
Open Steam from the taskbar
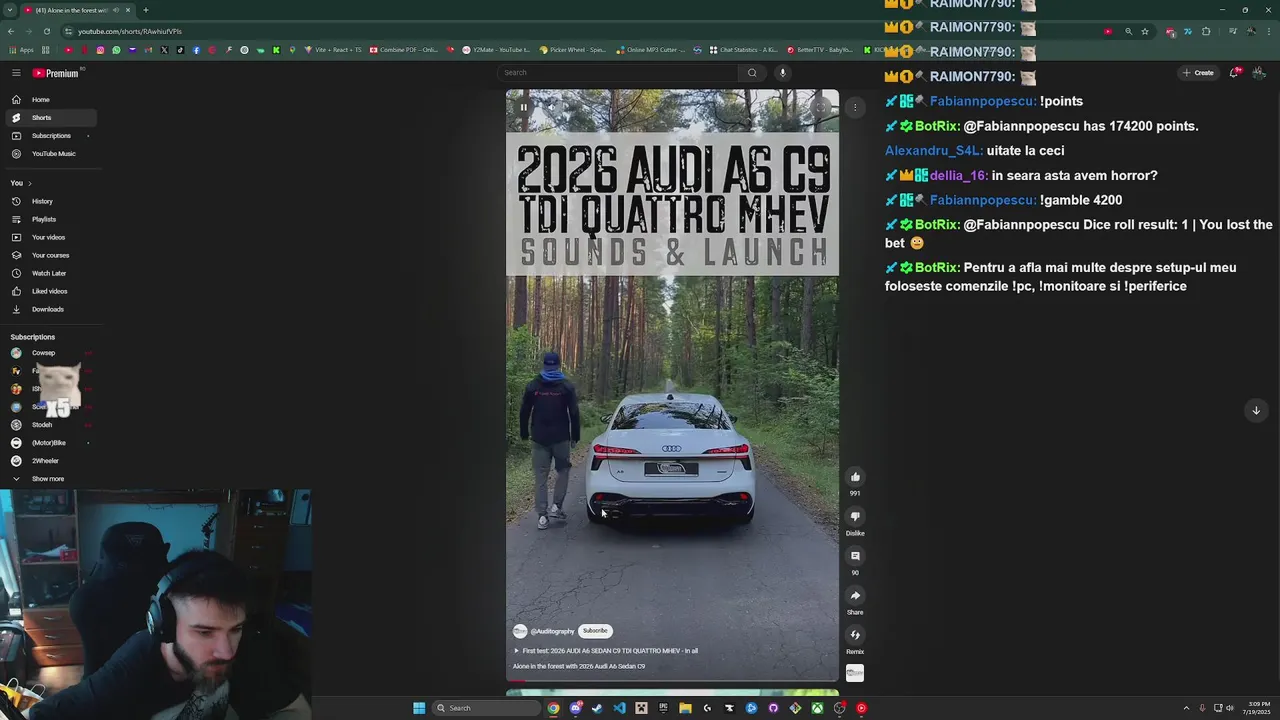[597, 708]
